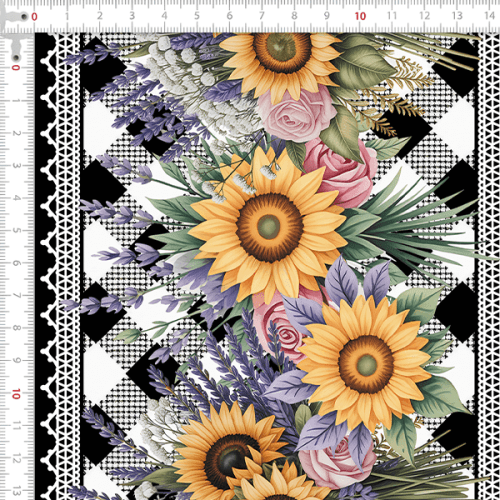The height and width of the screenshot is (500, 500).
Task: Select the number 12 on the vertical ruler
Action: point(16,459)
